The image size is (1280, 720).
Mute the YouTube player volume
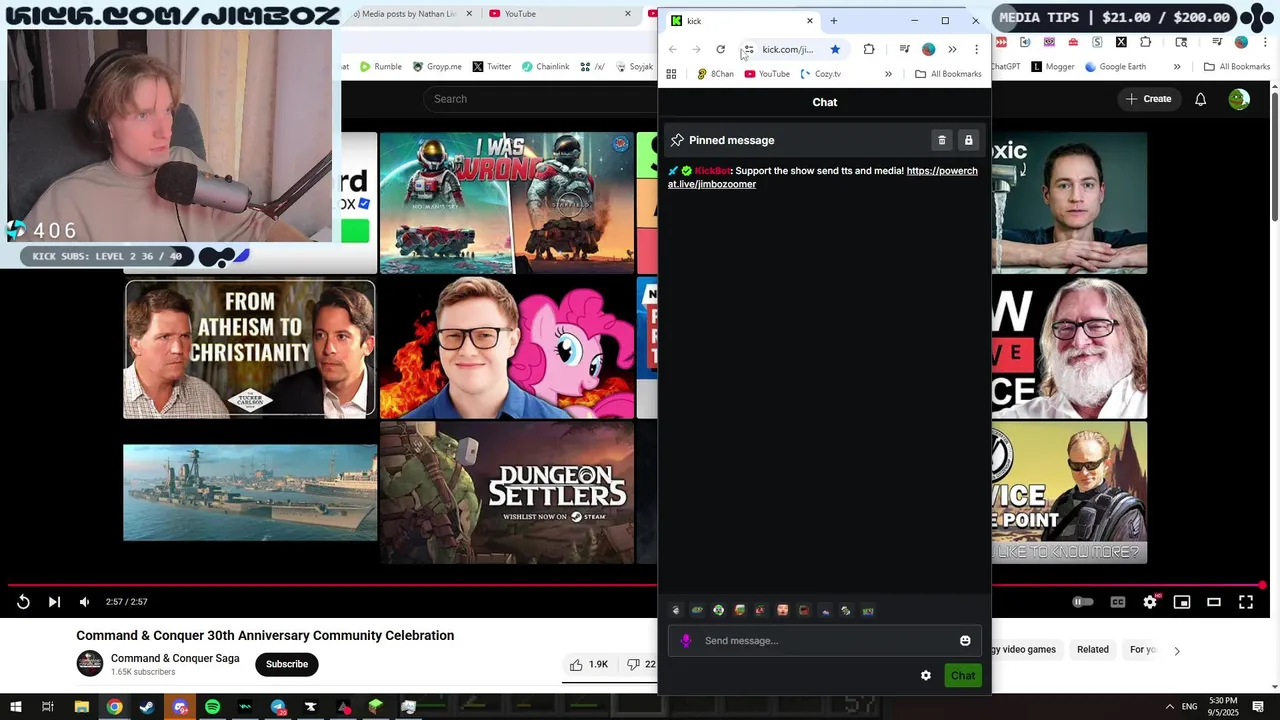coord(84,602)
